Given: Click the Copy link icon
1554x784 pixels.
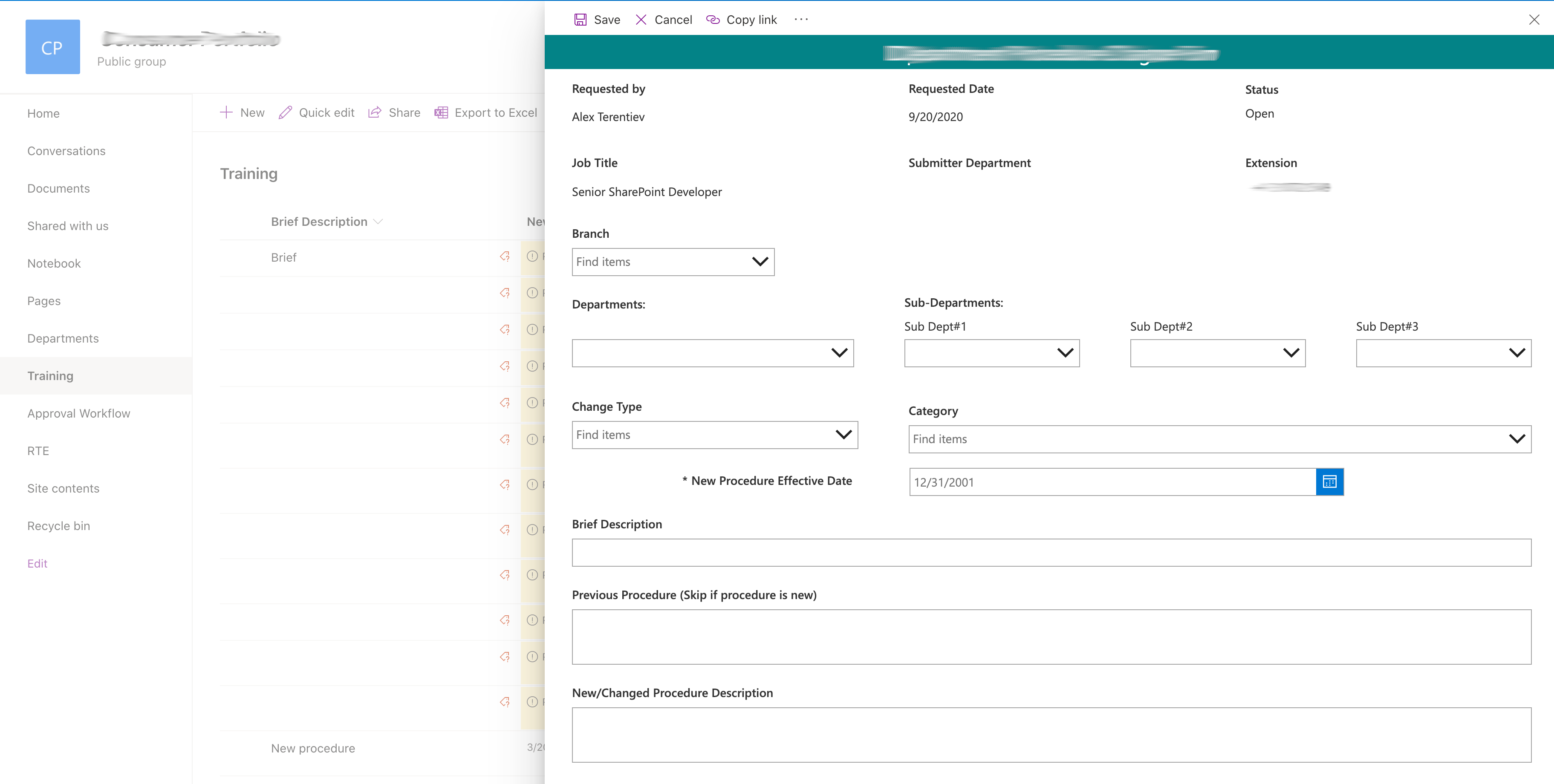Looking at the screenshot, I should tap(714, 19).
